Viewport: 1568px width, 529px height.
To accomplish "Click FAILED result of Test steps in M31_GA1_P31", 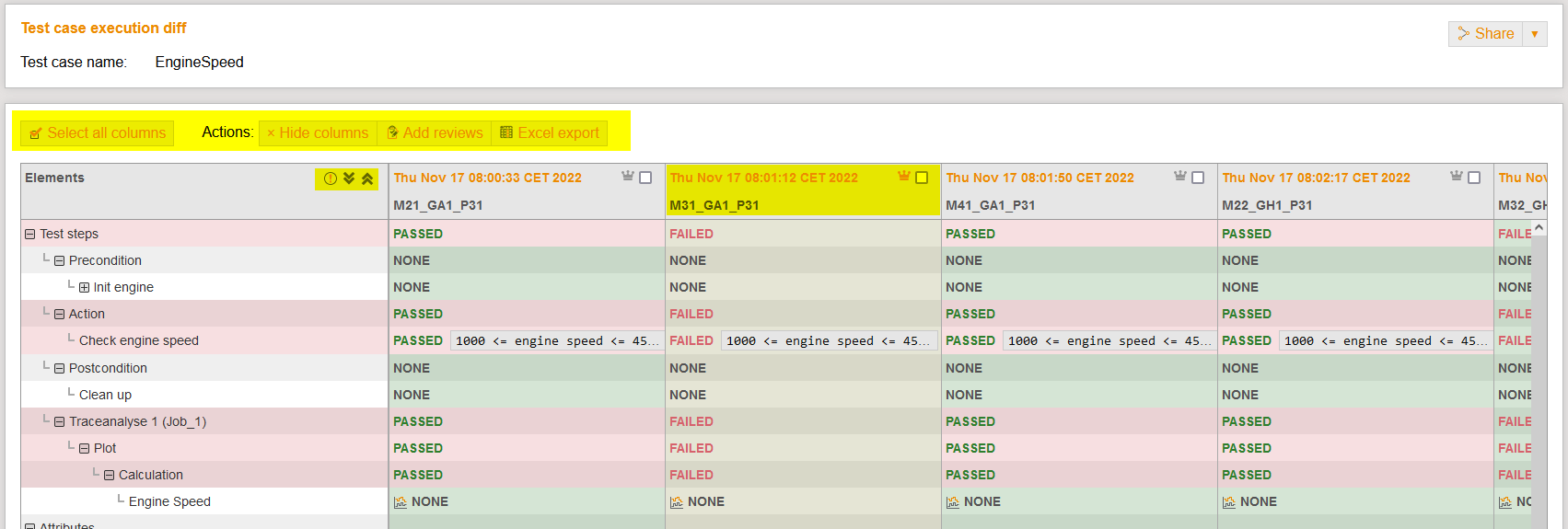I will pos(691,235).
